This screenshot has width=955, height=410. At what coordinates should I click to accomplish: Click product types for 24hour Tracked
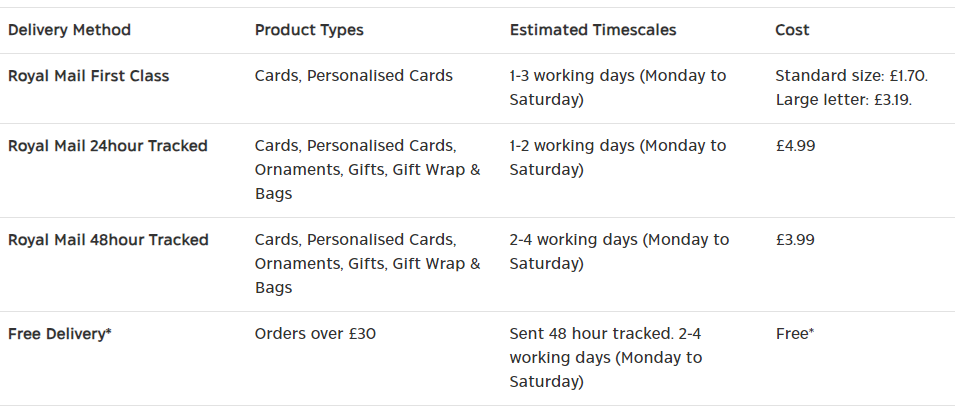(x=367, y=170)
